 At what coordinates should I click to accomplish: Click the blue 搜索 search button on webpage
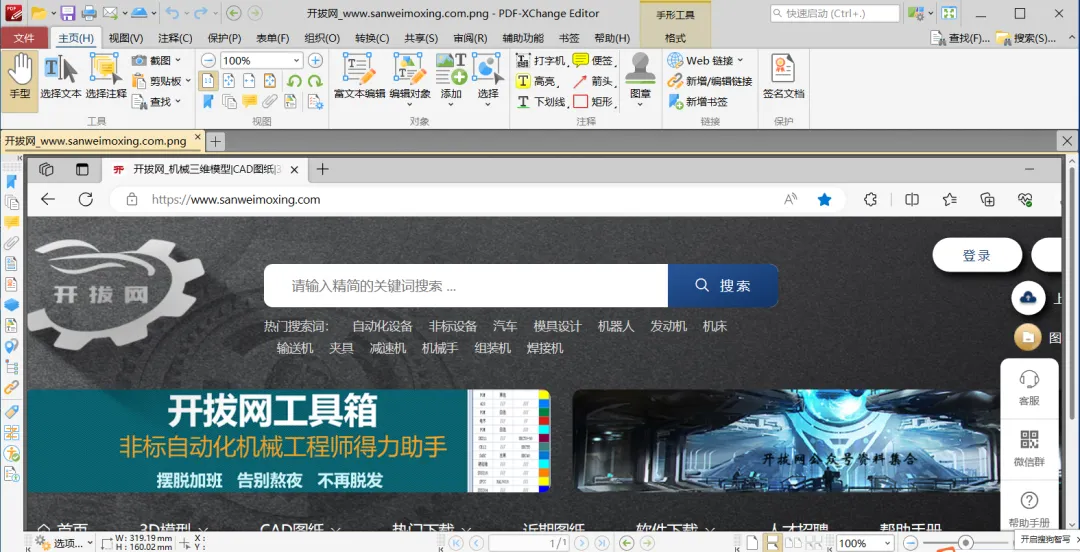[723, 285]
